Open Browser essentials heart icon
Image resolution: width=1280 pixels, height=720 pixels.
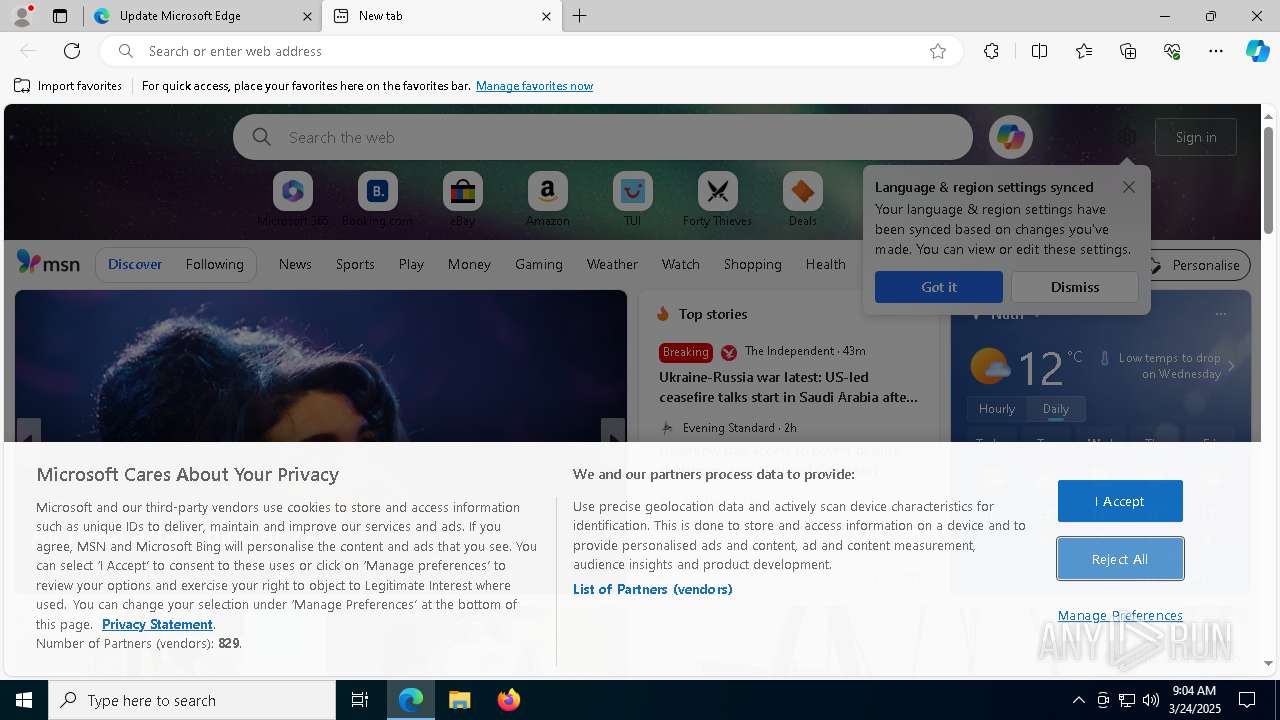pos(1172,51)
